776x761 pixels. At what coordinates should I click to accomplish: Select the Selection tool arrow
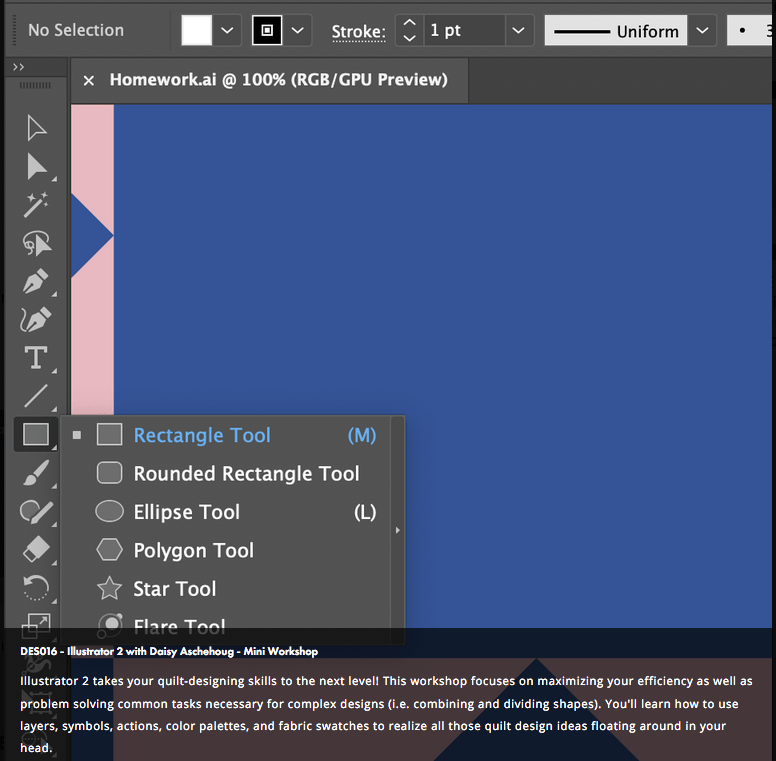pos(36,128)
